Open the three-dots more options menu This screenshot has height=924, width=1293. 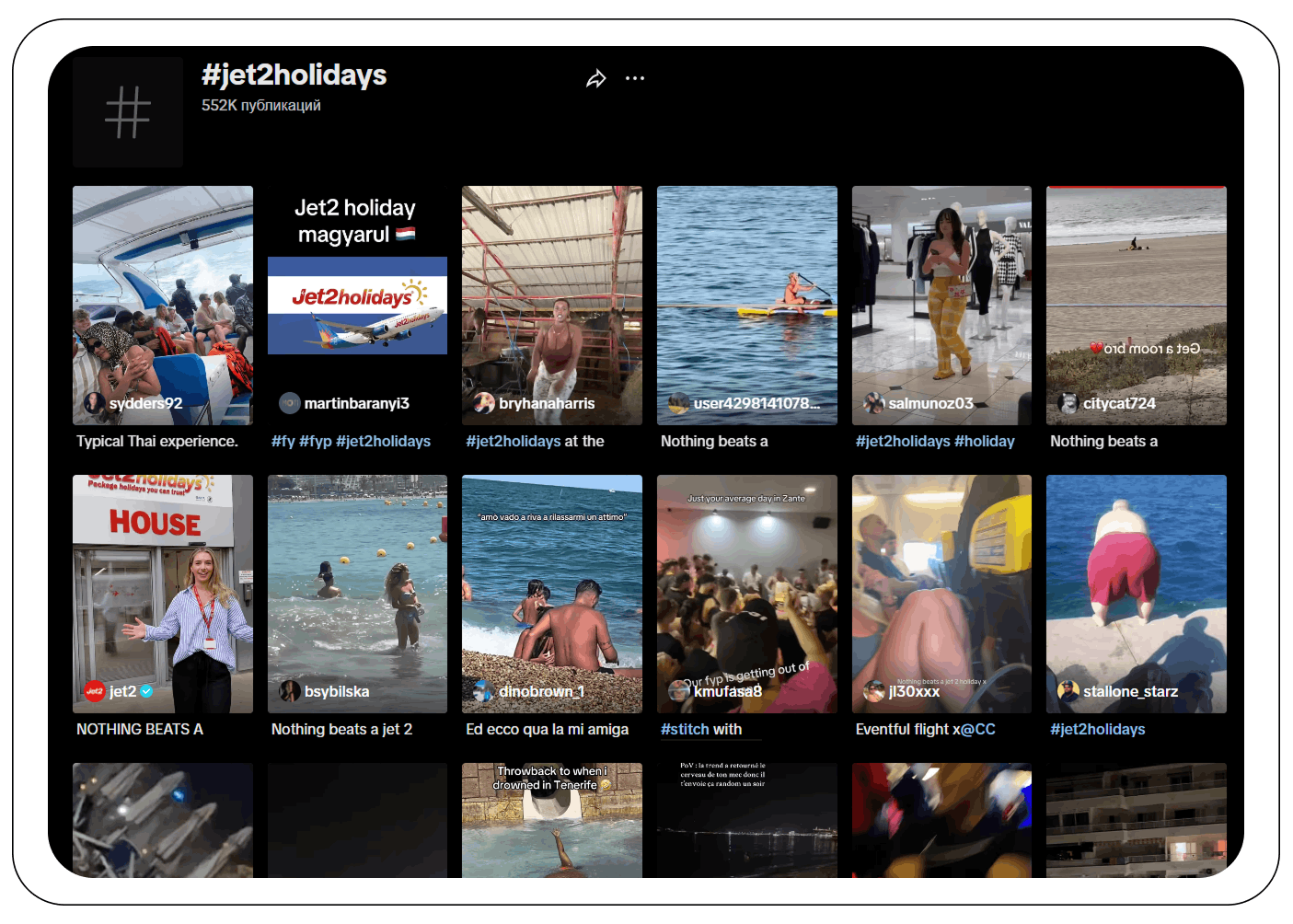click(635, 79)
